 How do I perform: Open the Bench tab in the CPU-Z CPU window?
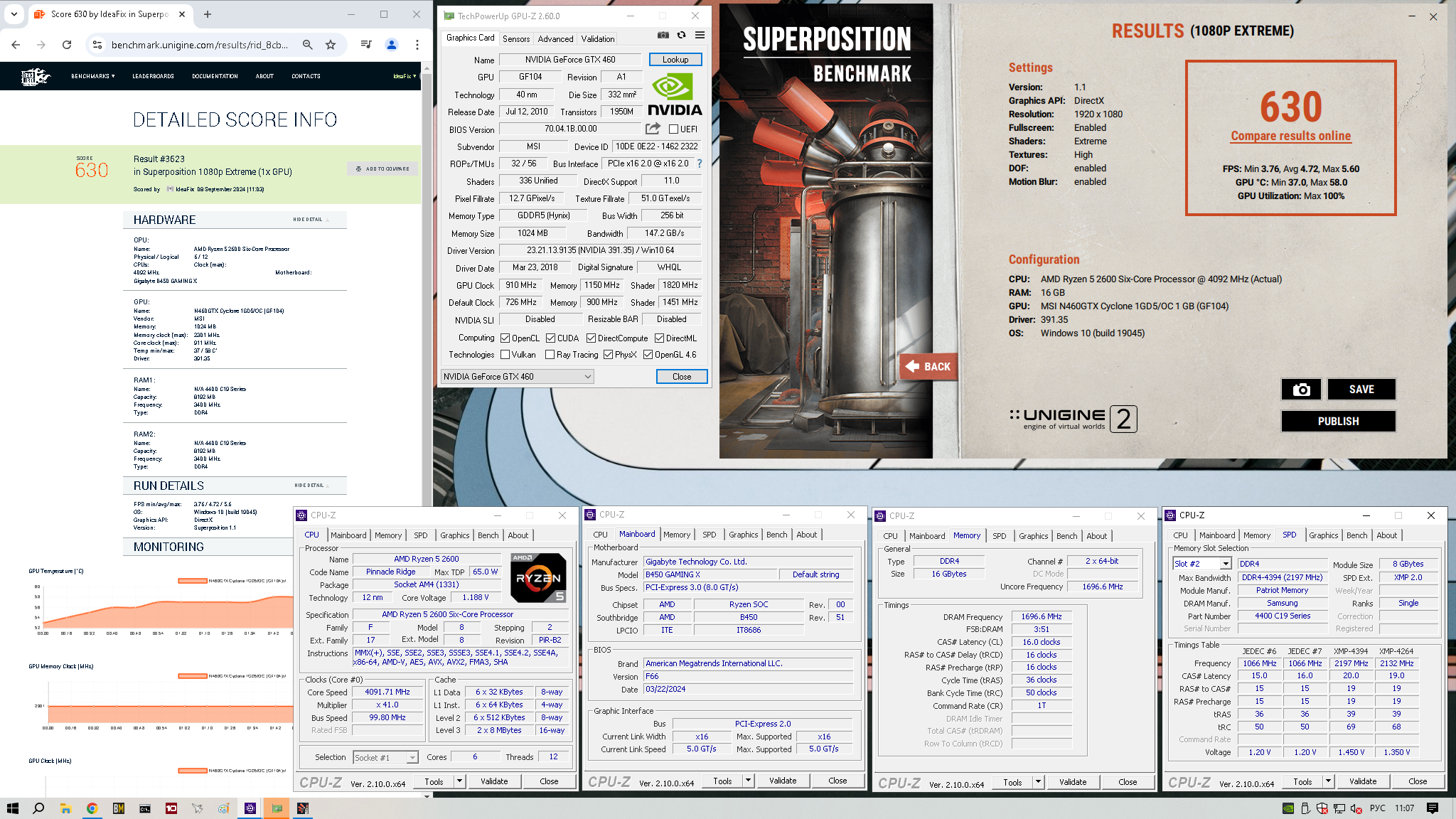488,535
